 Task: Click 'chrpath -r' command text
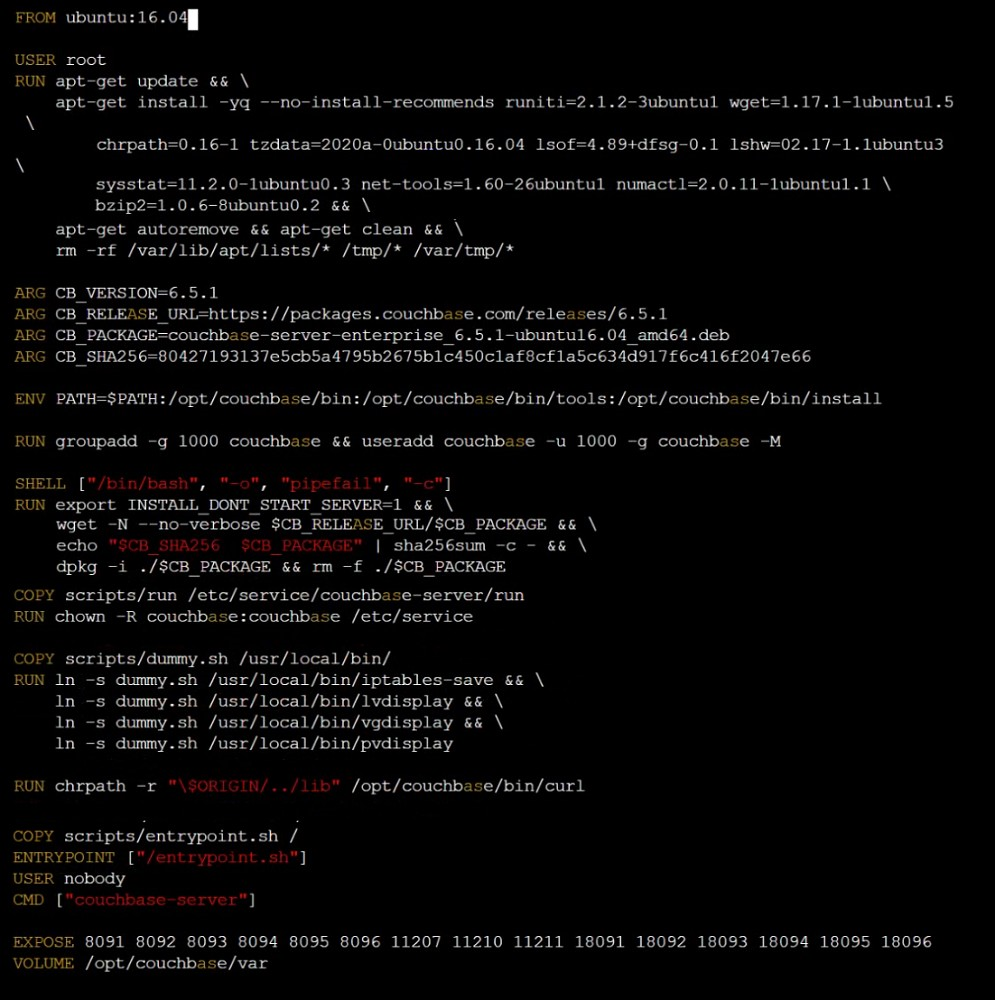tap(106, 786)
